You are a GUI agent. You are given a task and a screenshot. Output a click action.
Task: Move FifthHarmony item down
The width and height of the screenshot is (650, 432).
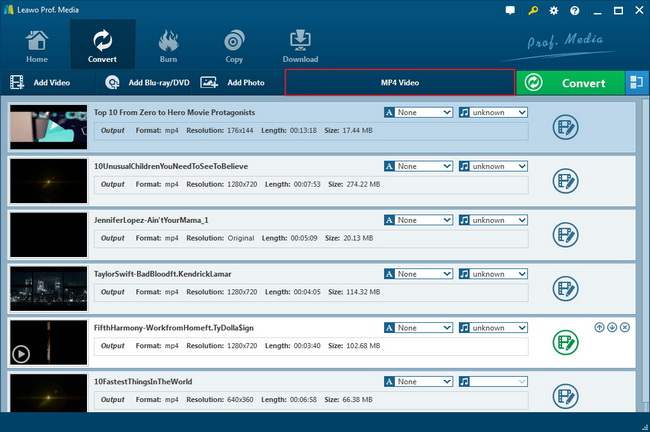point(612,328)
